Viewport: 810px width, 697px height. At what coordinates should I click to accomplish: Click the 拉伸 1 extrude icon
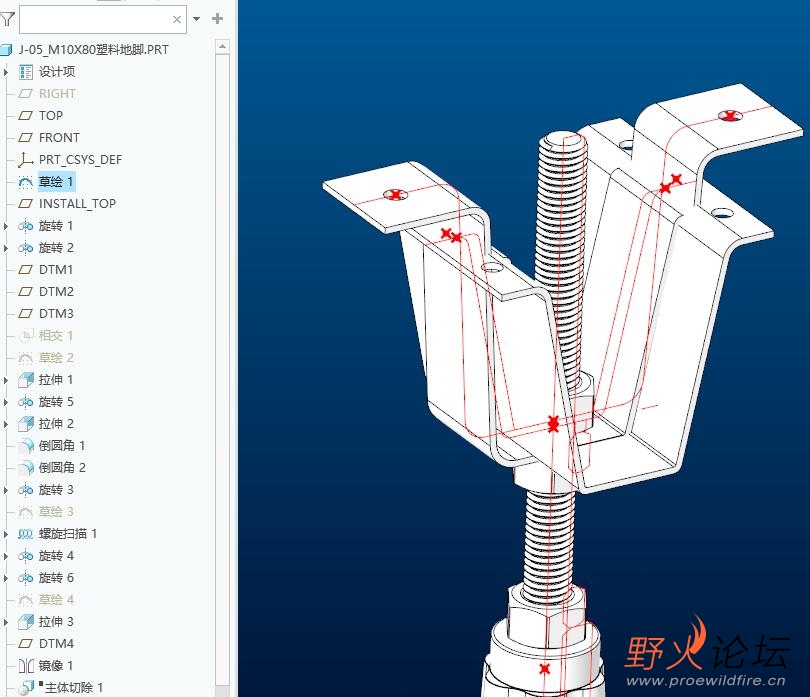pos(26,380)
